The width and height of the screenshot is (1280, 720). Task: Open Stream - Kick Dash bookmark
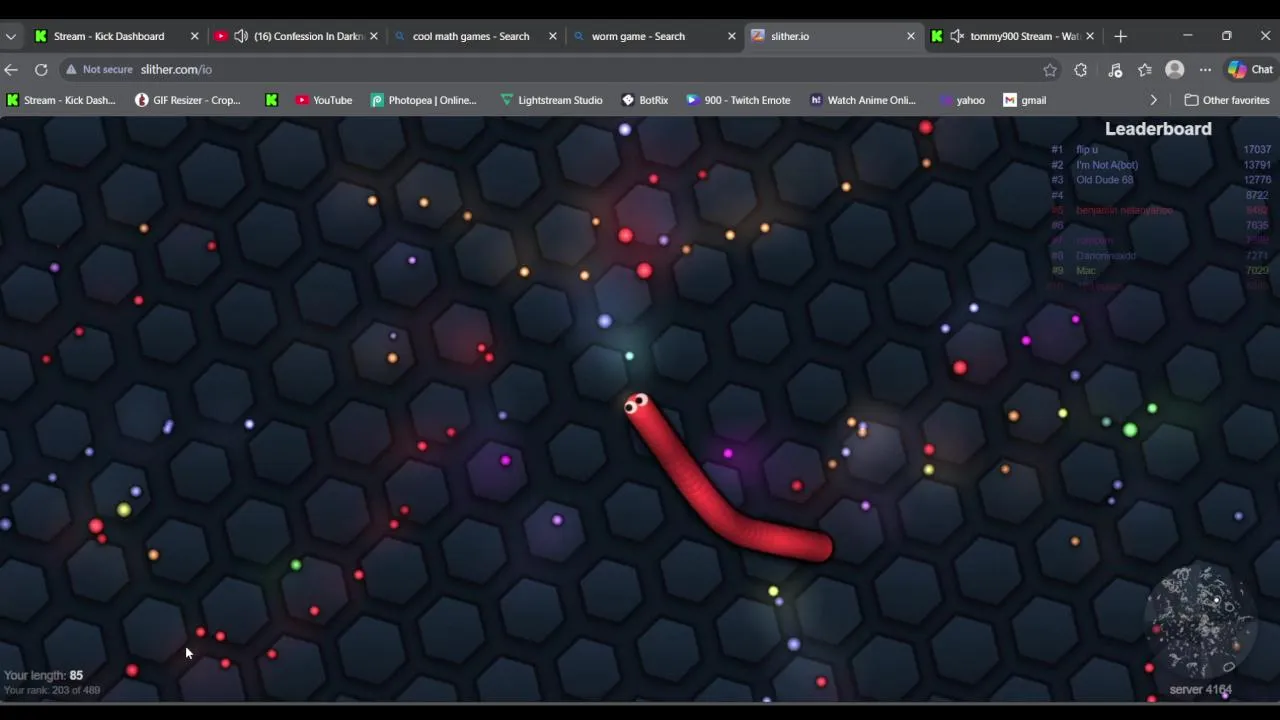coord(61,100)
